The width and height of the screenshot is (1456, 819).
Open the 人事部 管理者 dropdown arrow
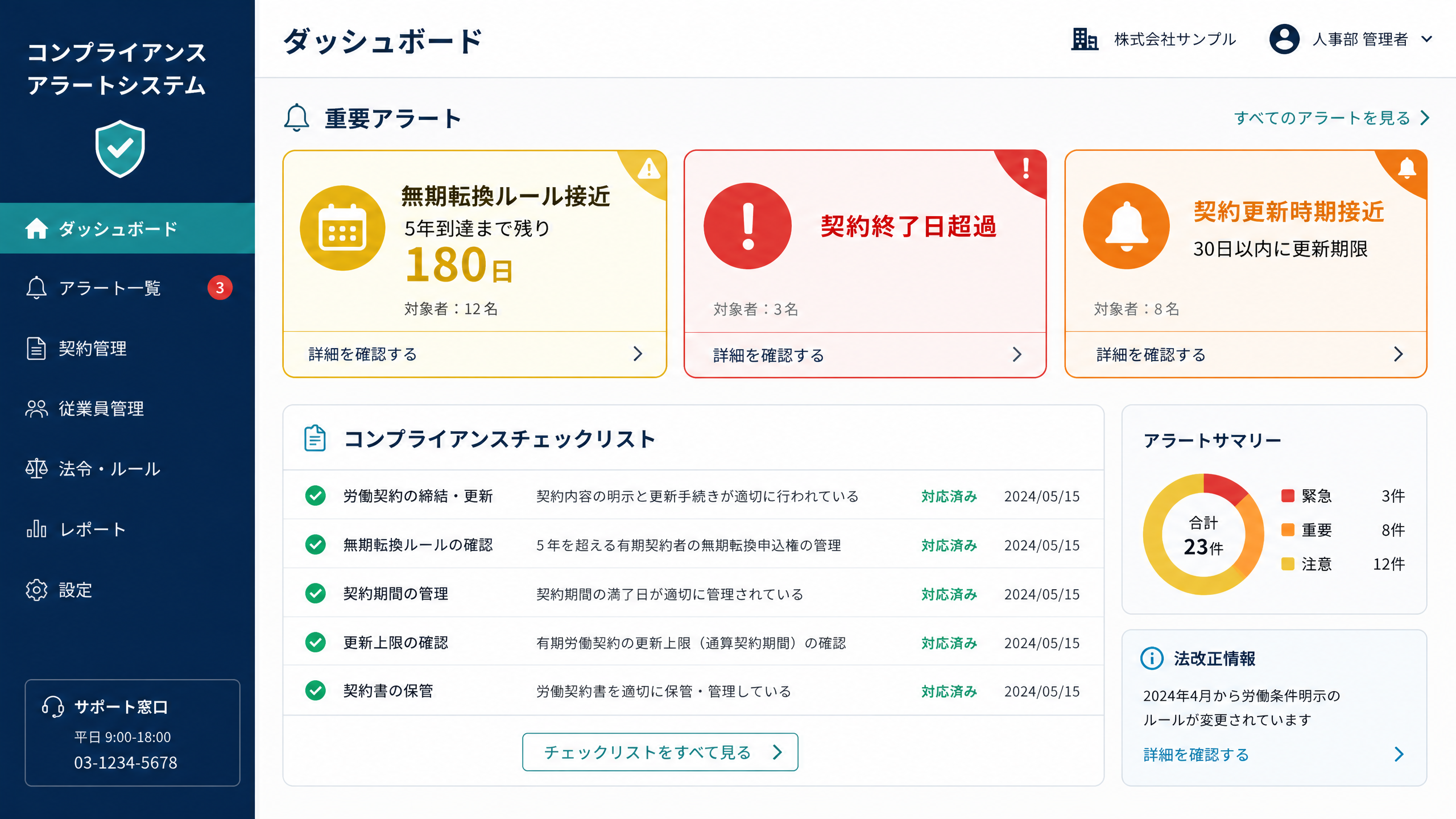point(1426,39)
